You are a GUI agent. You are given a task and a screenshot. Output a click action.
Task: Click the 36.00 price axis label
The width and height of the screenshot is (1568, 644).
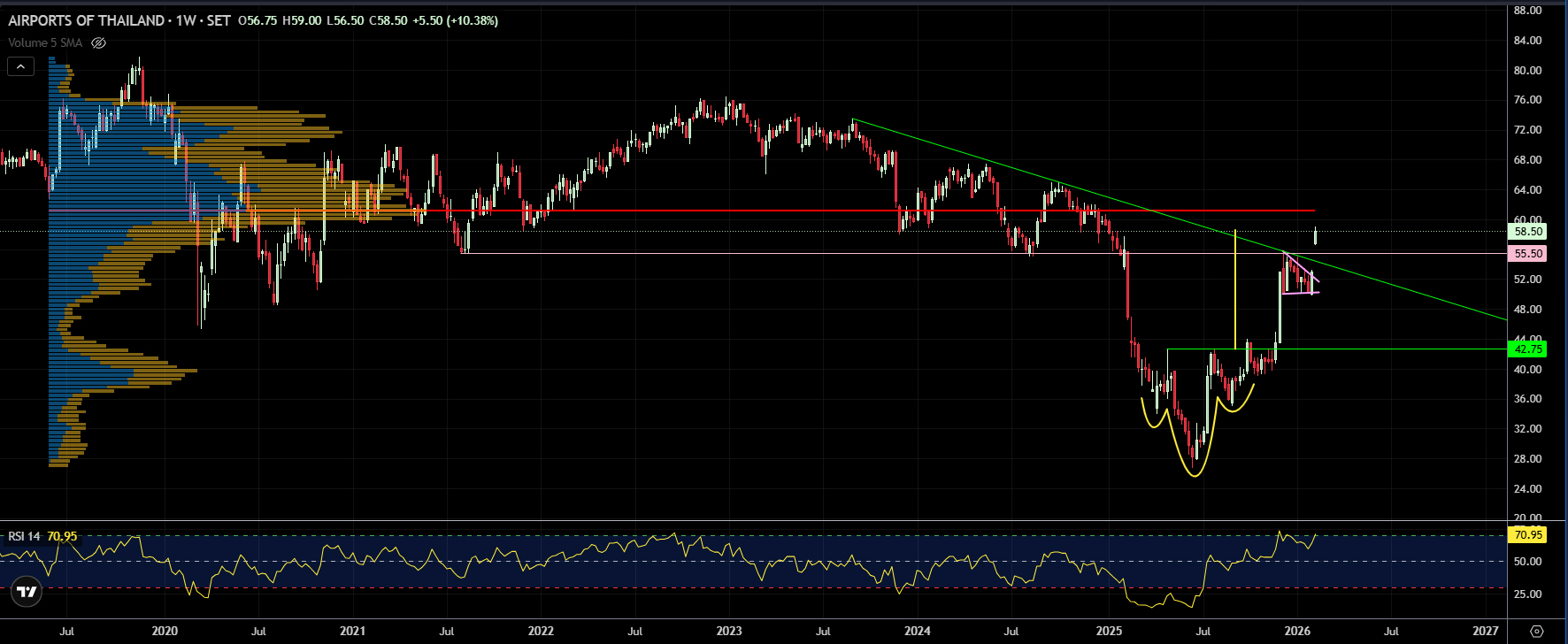[x=1528, y=399]
